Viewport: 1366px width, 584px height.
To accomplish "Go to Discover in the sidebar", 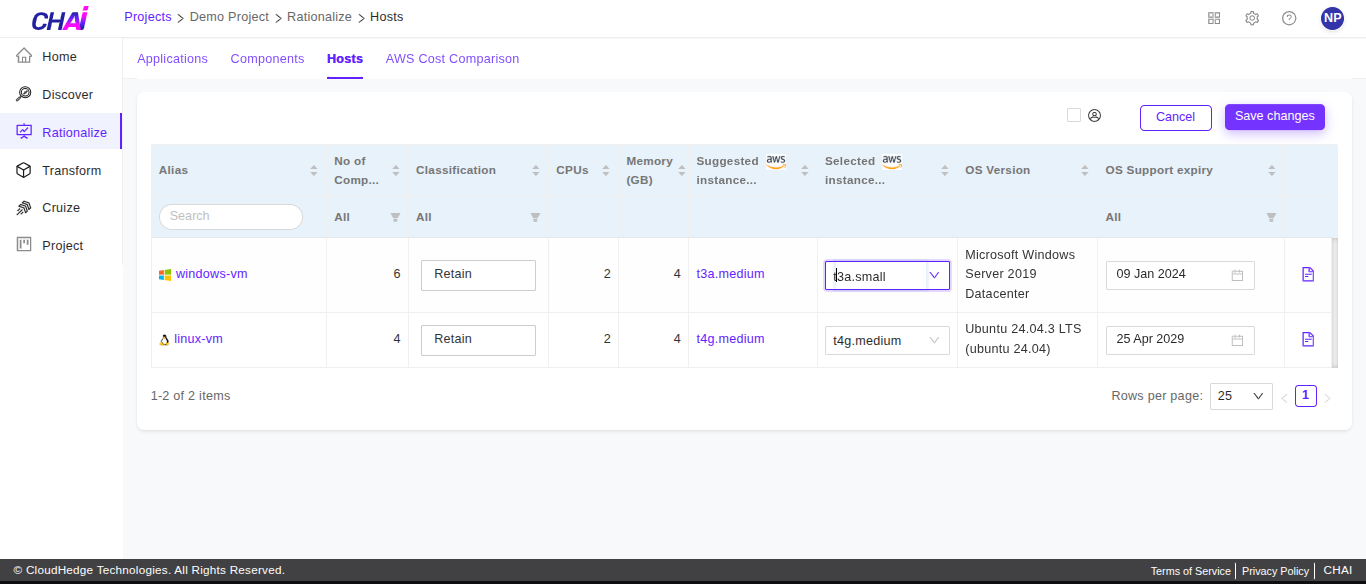I will click(67, 95).
